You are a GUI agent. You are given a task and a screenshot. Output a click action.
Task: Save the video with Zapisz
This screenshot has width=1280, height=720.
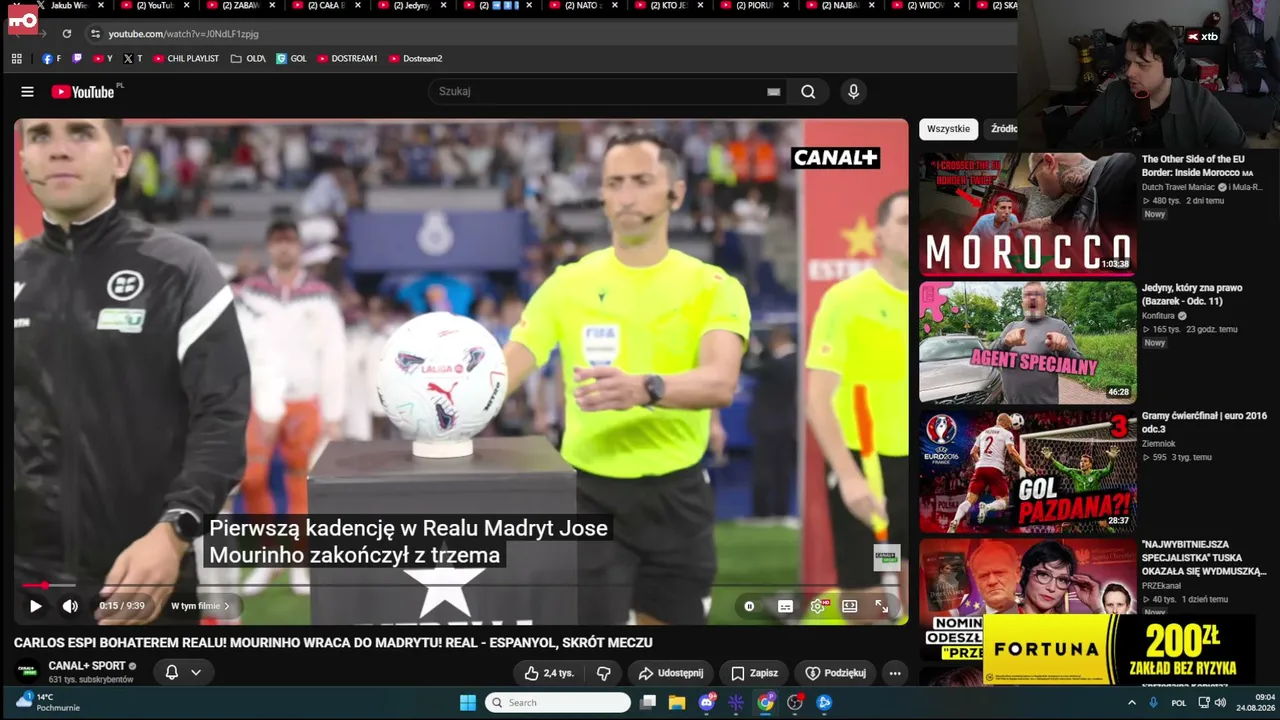[754, 673]
